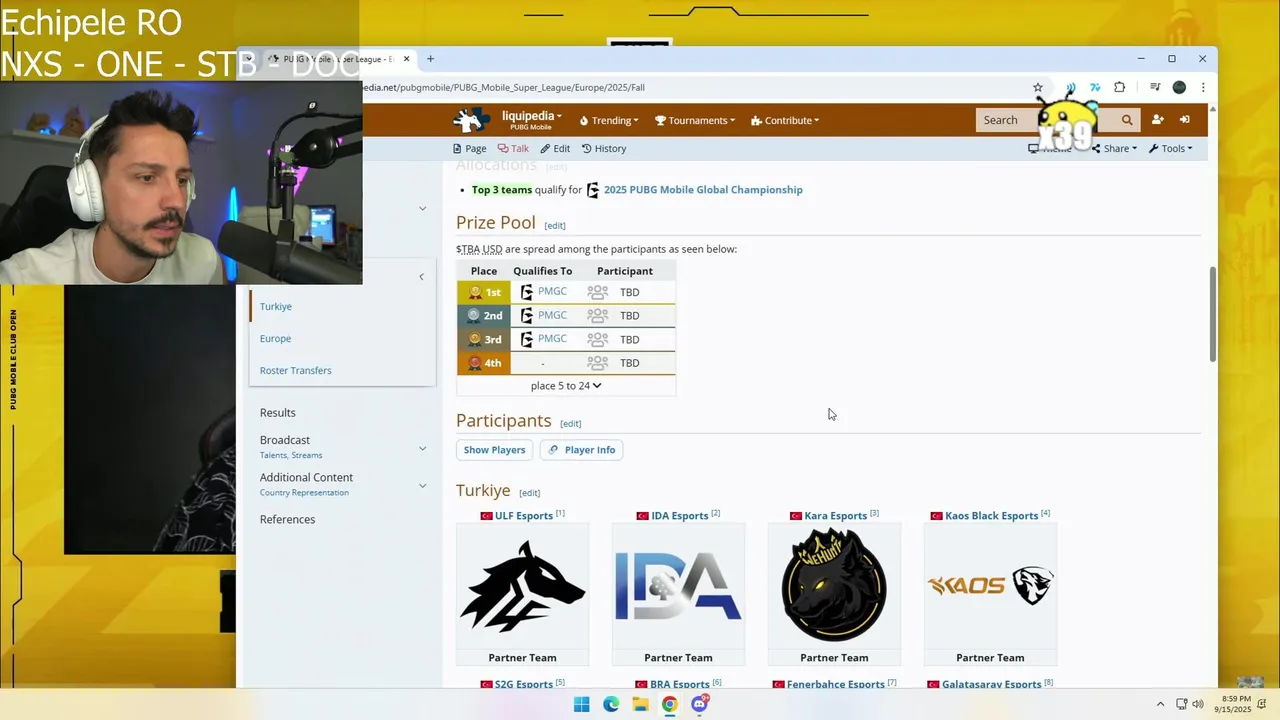The height and width of the screenshot is (720, 1280).
Task: Select Roster Transfers in the sidebar
Action: pos(295,370)
